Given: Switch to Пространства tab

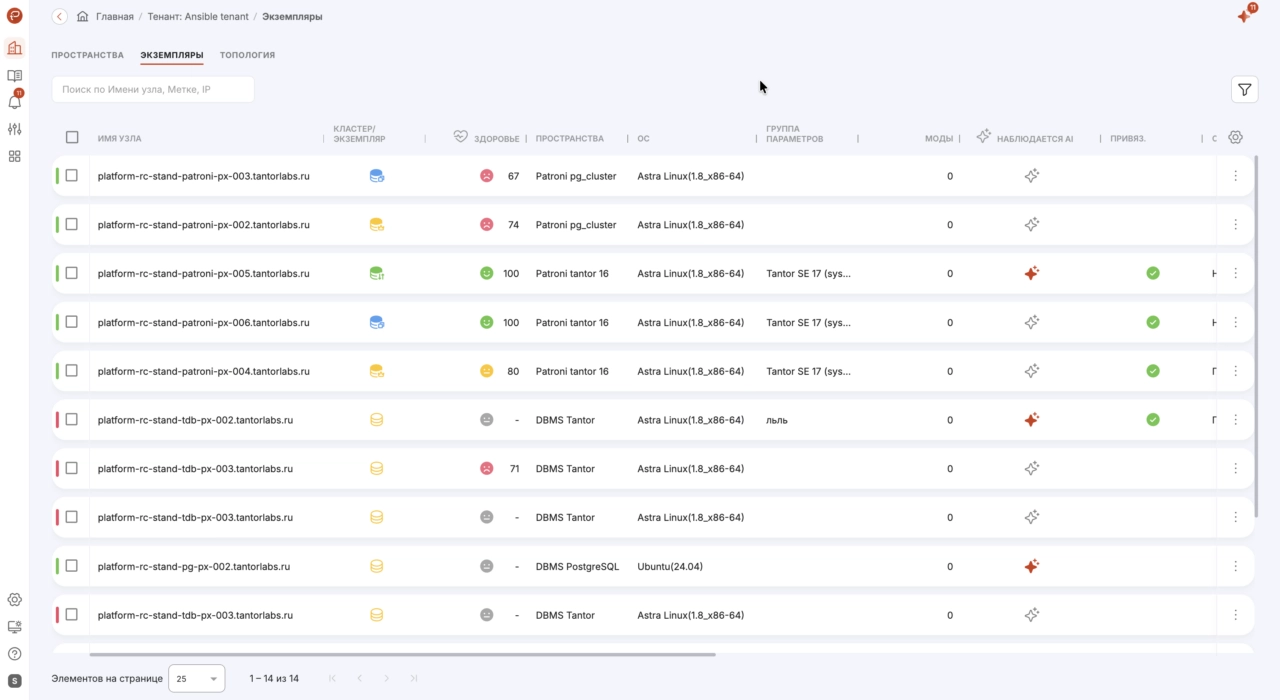Looking at the screenshot, I should 88,55.
